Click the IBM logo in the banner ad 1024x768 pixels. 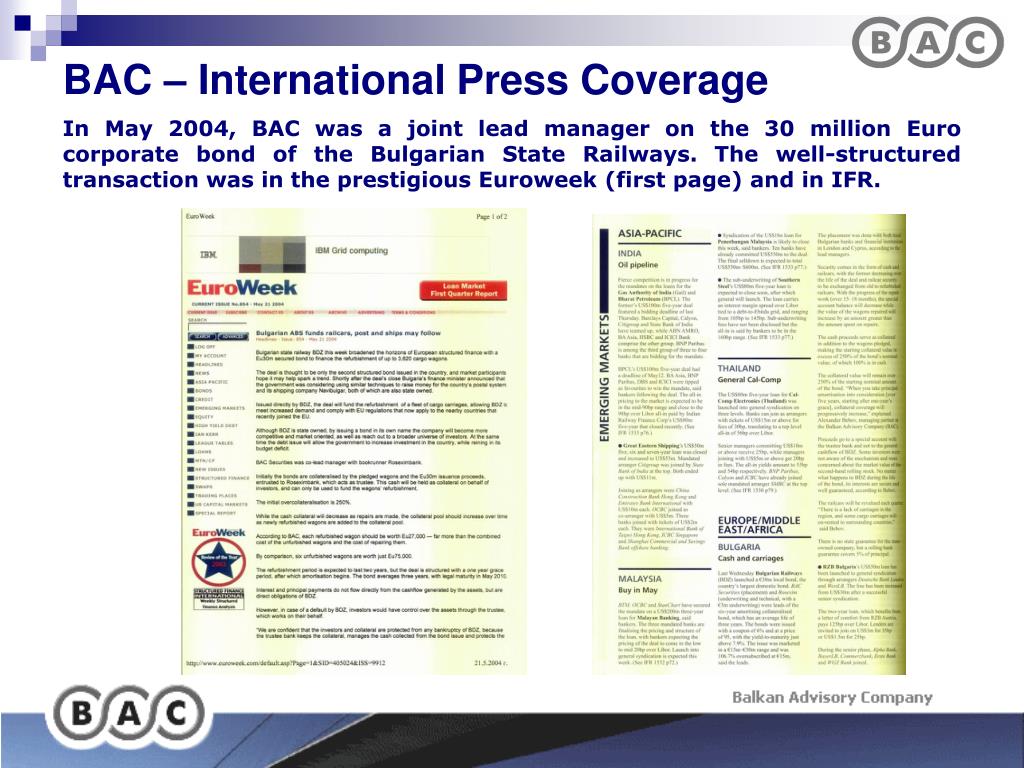coord(208,255)
